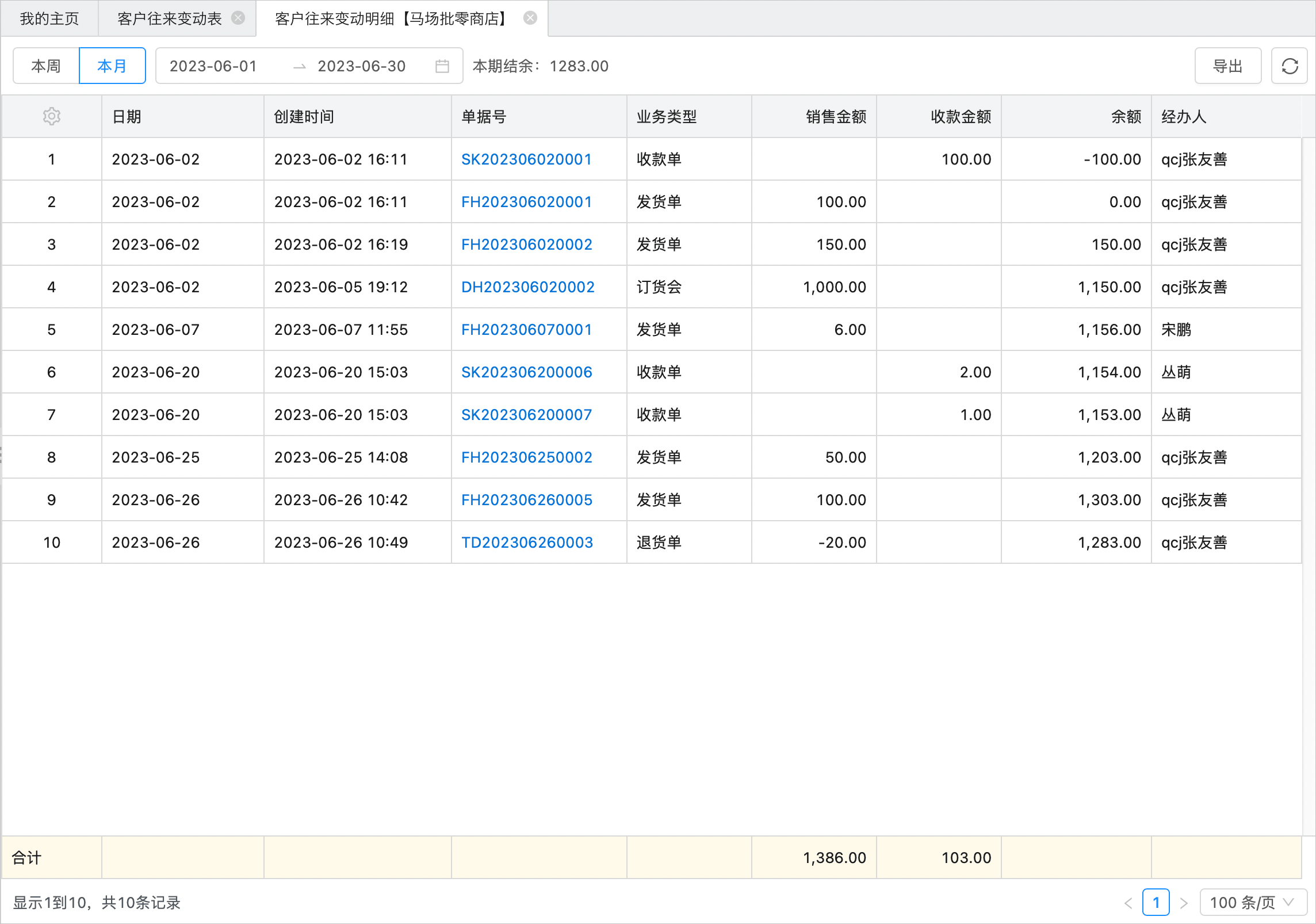
Task: Go to the next page arrow
Action: pos(1184,903)
